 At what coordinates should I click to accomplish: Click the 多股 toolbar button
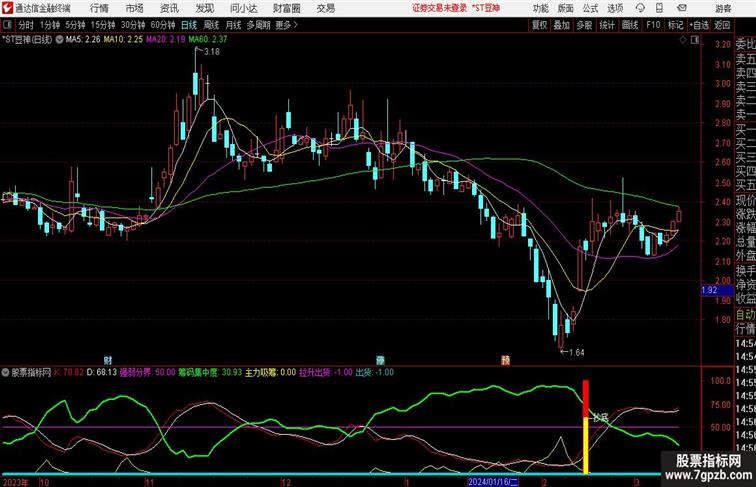(x=584, y=25)
